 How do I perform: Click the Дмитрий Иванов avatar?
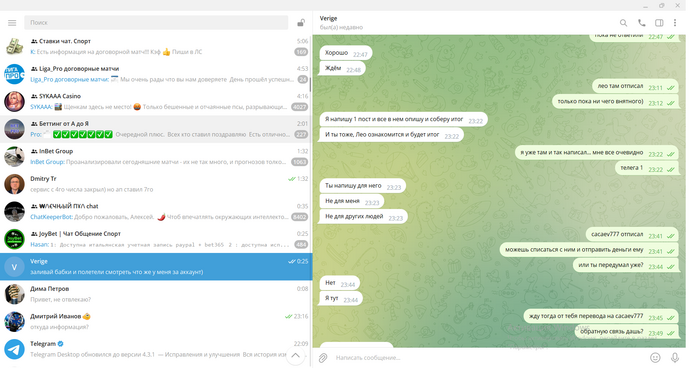pos(14,322)
